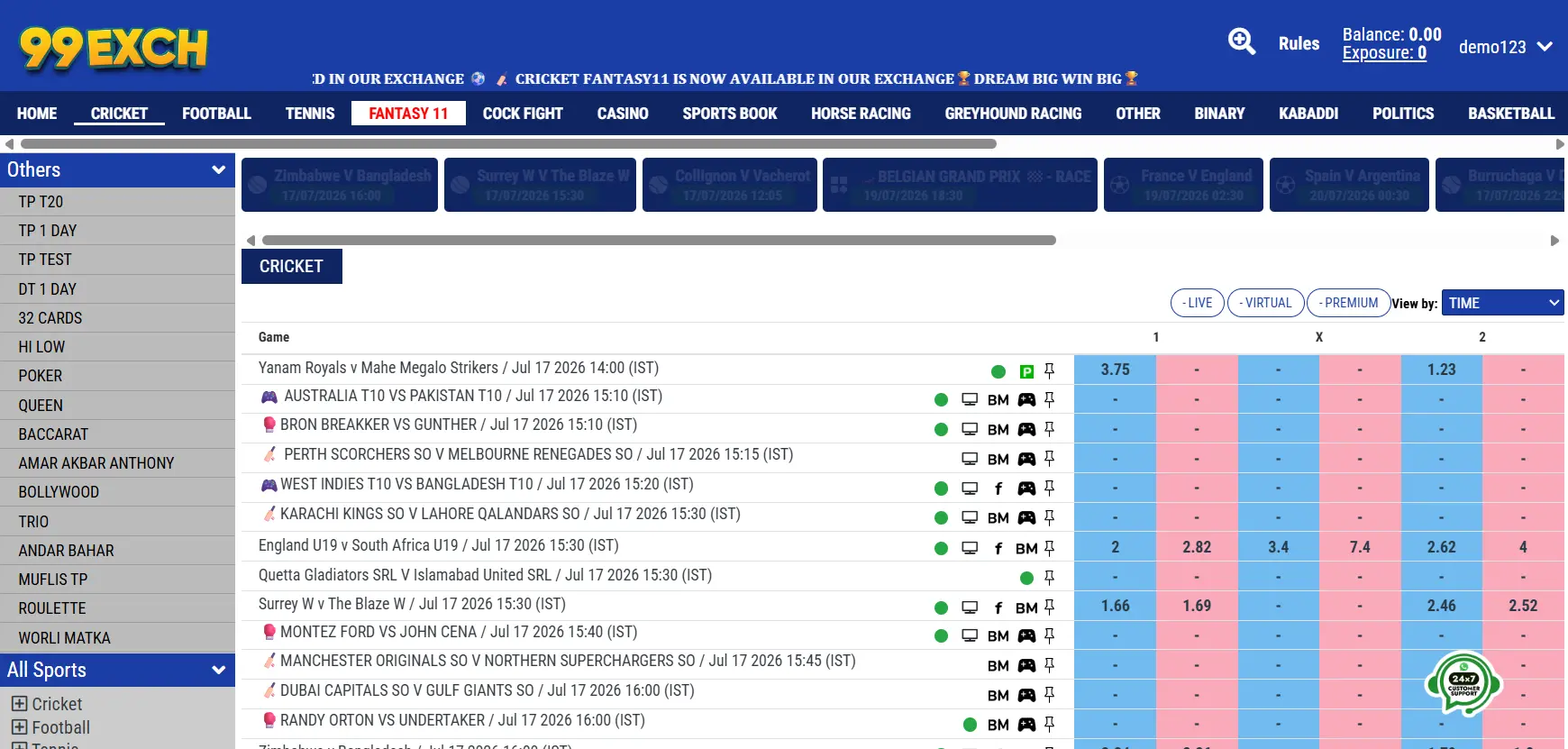The width and height of the screenshot is (1568, 749).
Task: Open the Belgian Grand Prix race card
Action: 960,185
